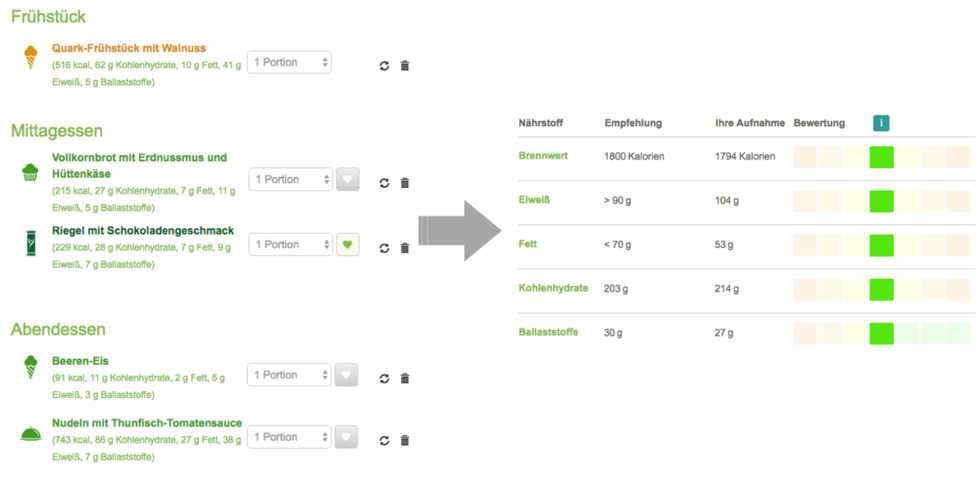Screen dimensions: 980x481
Task: Remove the Riegel mit Schokoladengeschmack item
Action: coord(404,248)
